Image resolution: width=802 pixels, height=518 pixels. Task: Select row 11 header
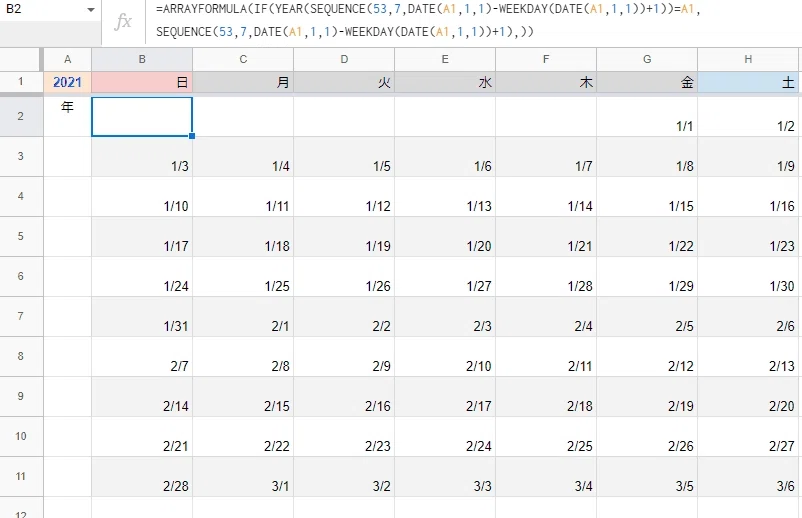click(x=21, y=477)
